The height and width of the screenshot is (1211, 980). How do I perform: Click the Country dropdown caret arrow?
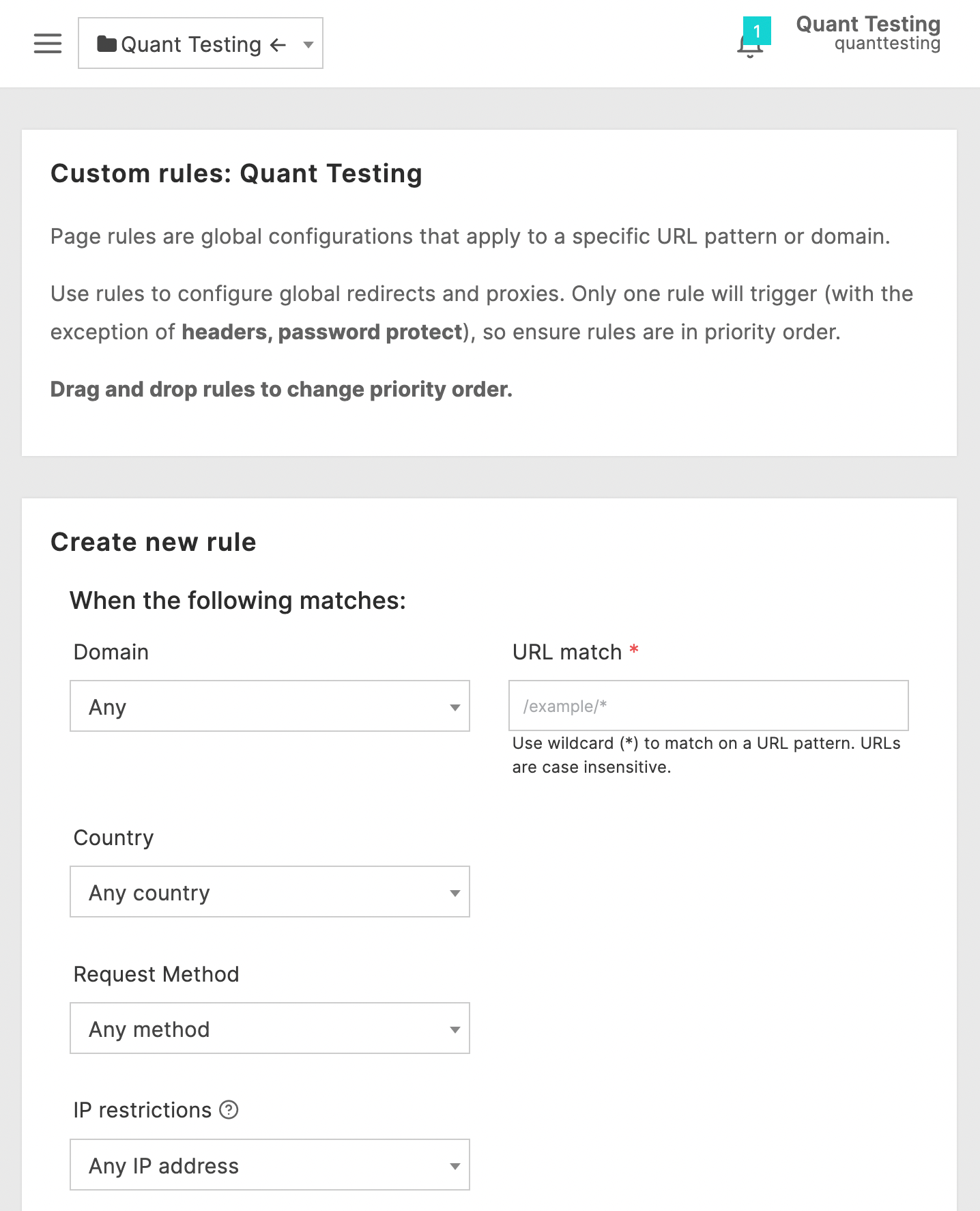tap(454, 892)
